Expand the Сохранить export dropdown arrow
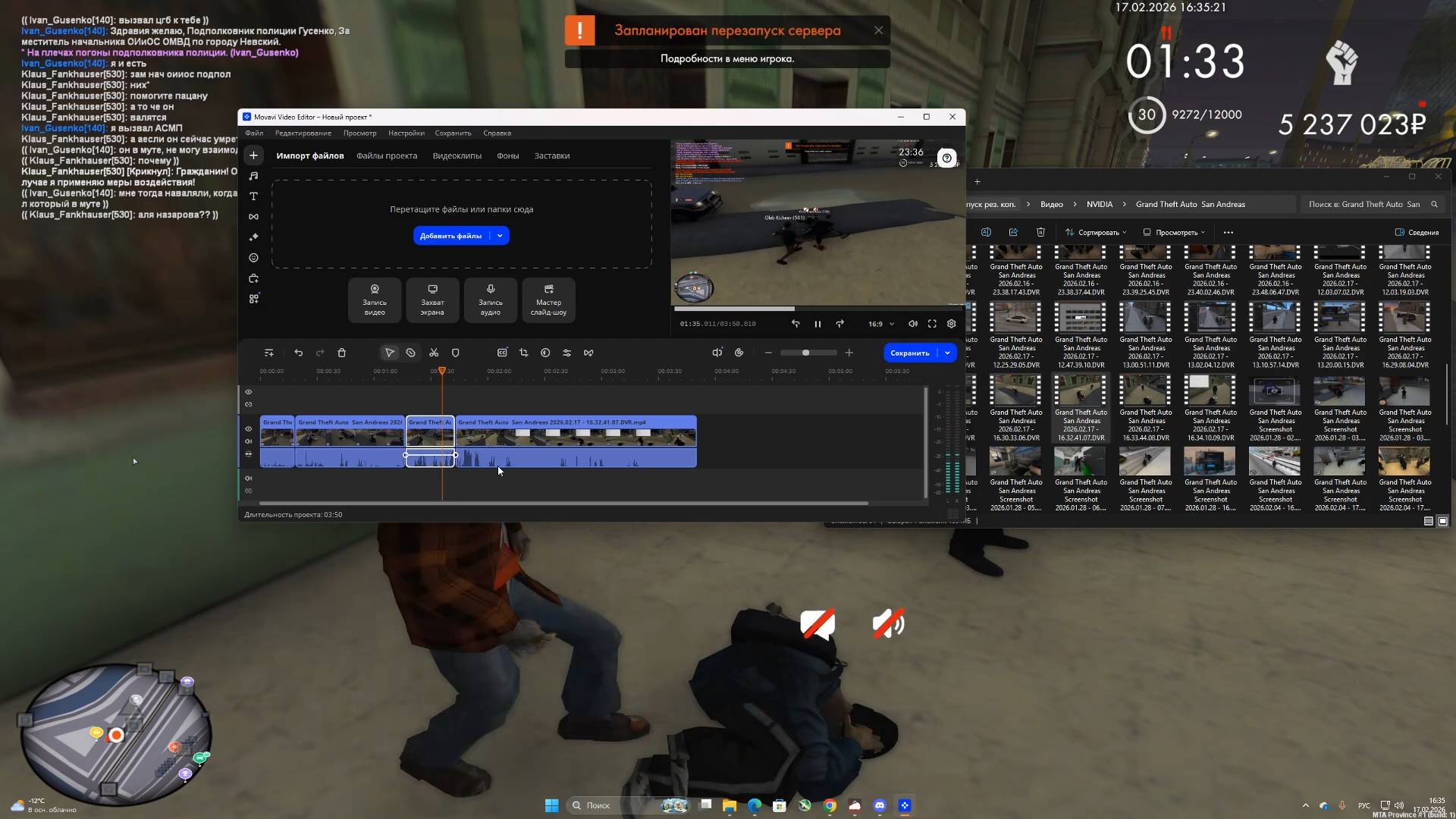This screenshot has height=819, width=1456. 947,353
